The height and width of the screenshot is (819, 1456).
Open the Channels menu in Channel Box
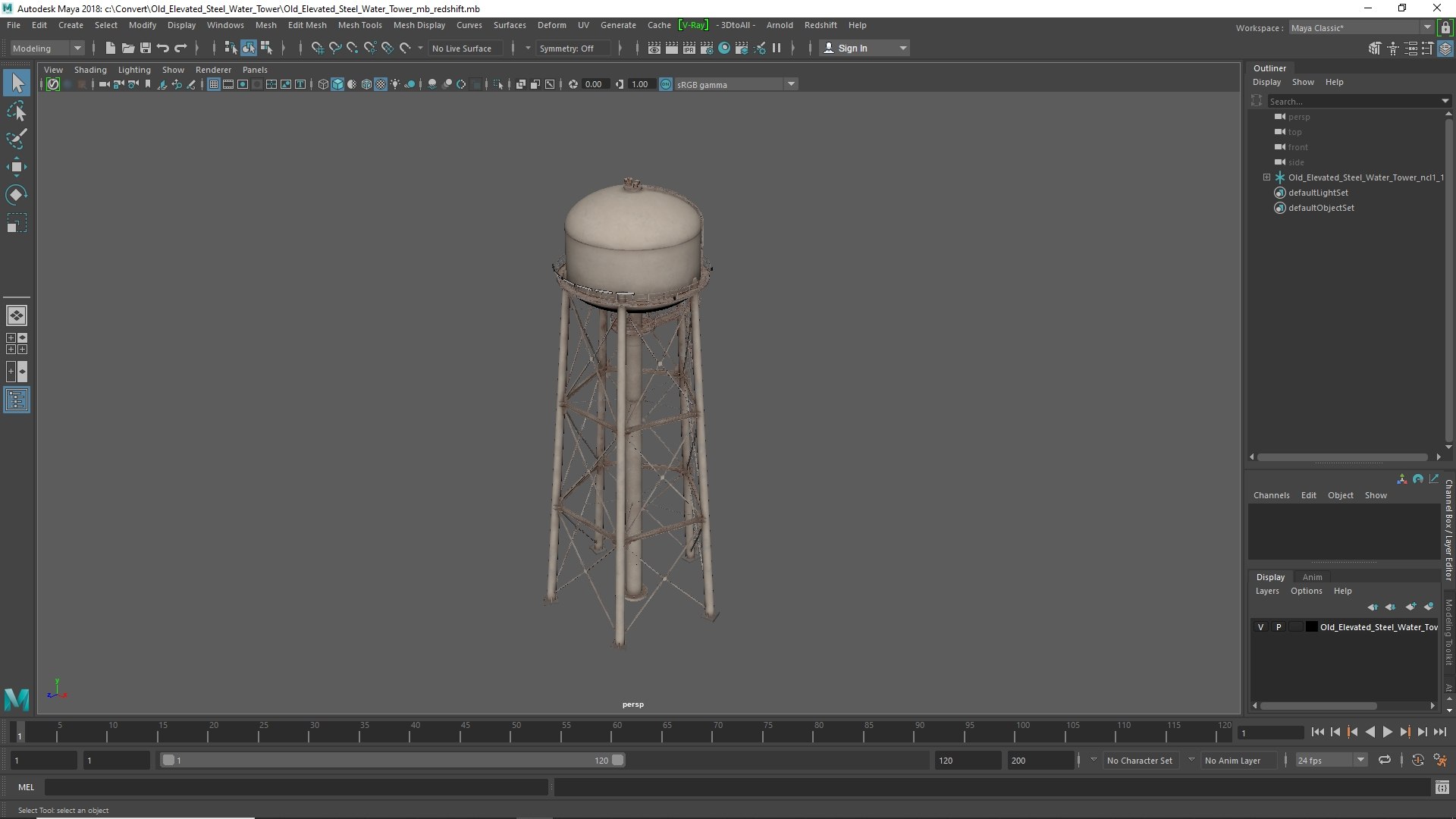(x=1271, y=495)
